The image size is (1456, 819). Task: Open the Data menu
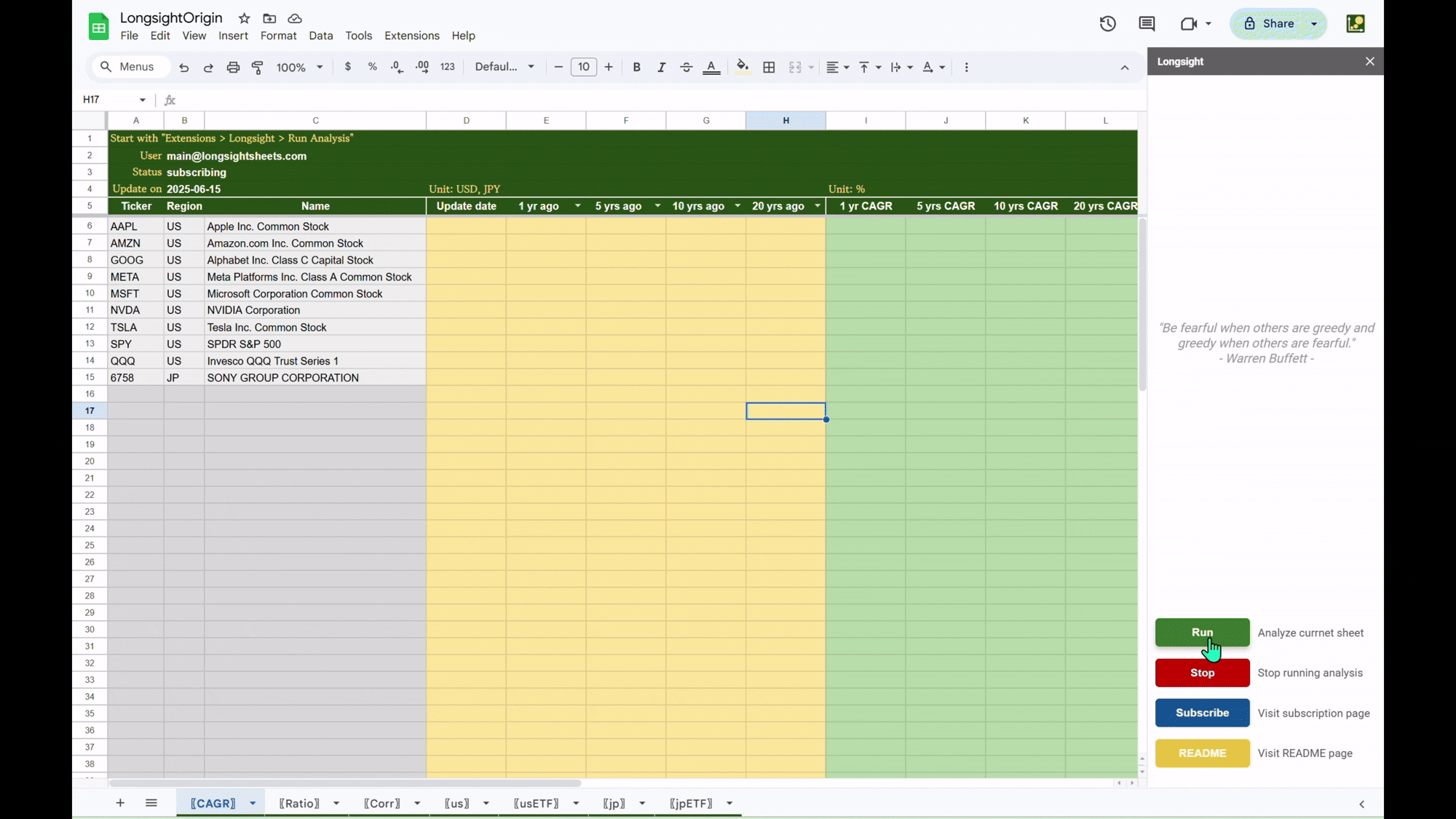(320, 36)
